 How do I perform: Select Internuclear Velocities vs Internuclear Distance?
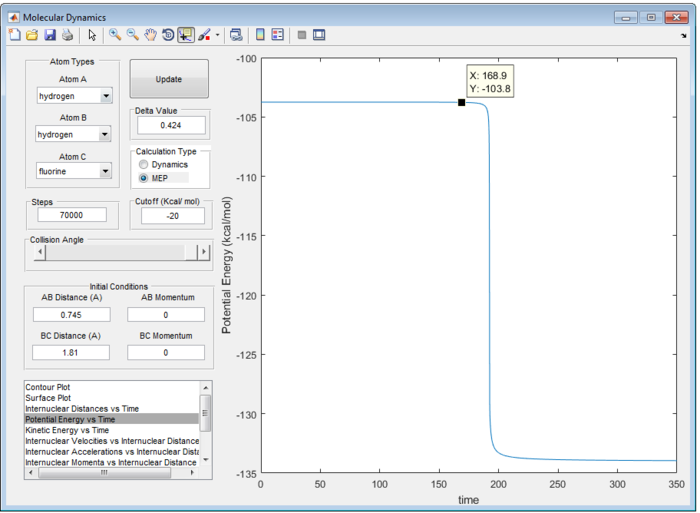point(112,441)
